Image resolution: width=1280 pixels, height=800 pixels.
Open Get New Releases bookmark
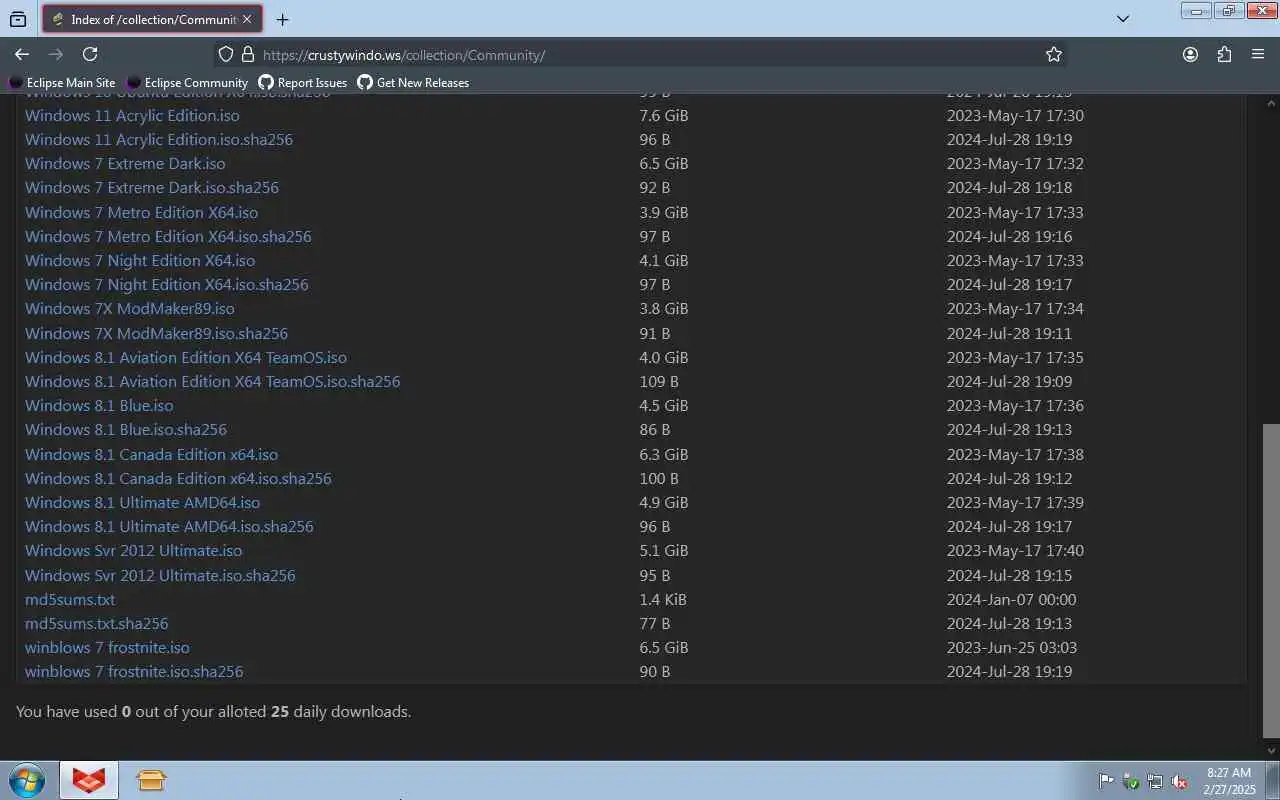[413, 83]
